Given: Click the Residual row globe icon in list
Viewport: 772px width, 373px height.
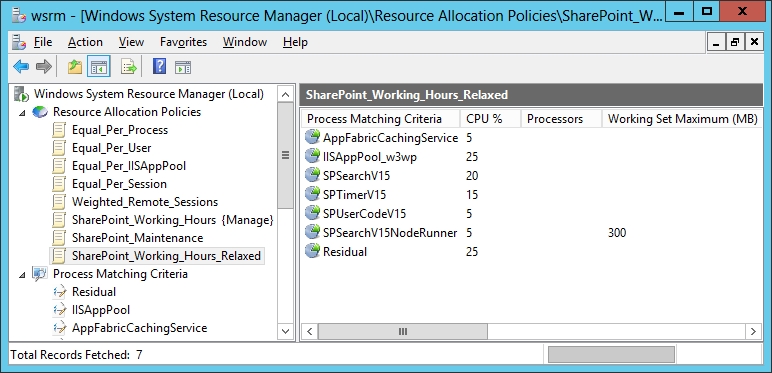Looking at the screenshot, I should pos(312,251).
